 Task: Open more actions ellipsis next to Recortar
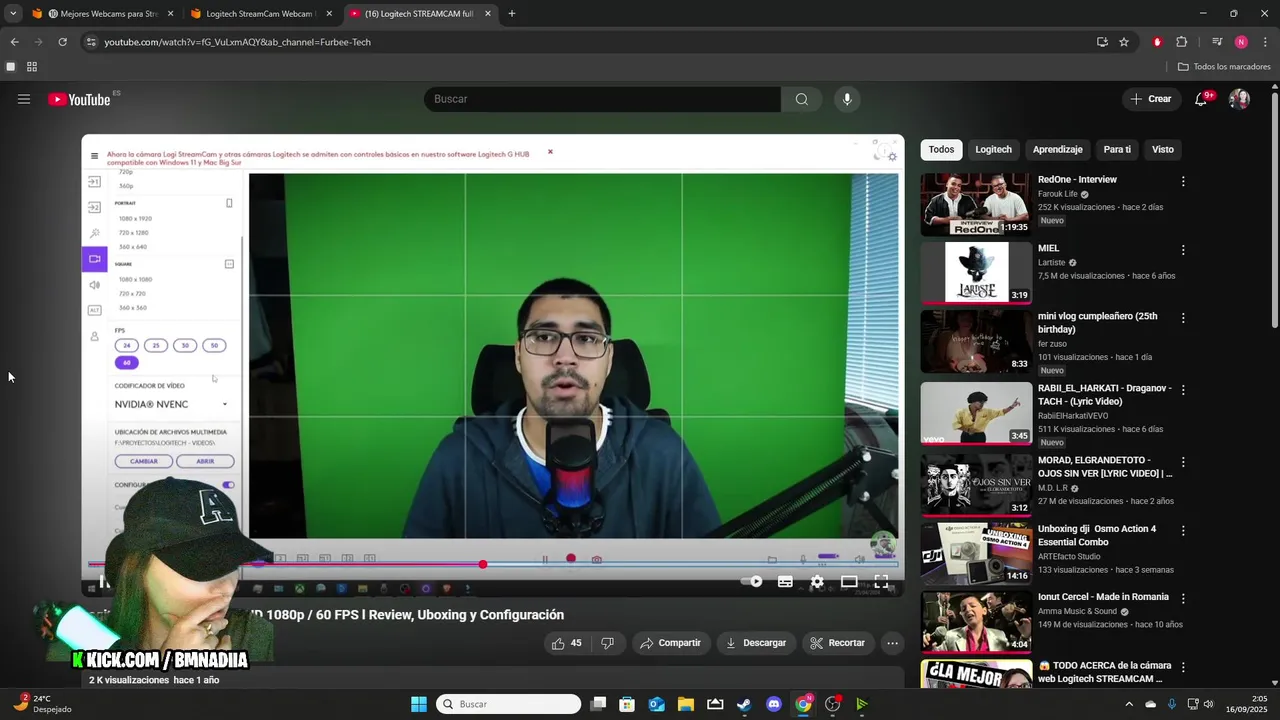click(x=893, y=643)
